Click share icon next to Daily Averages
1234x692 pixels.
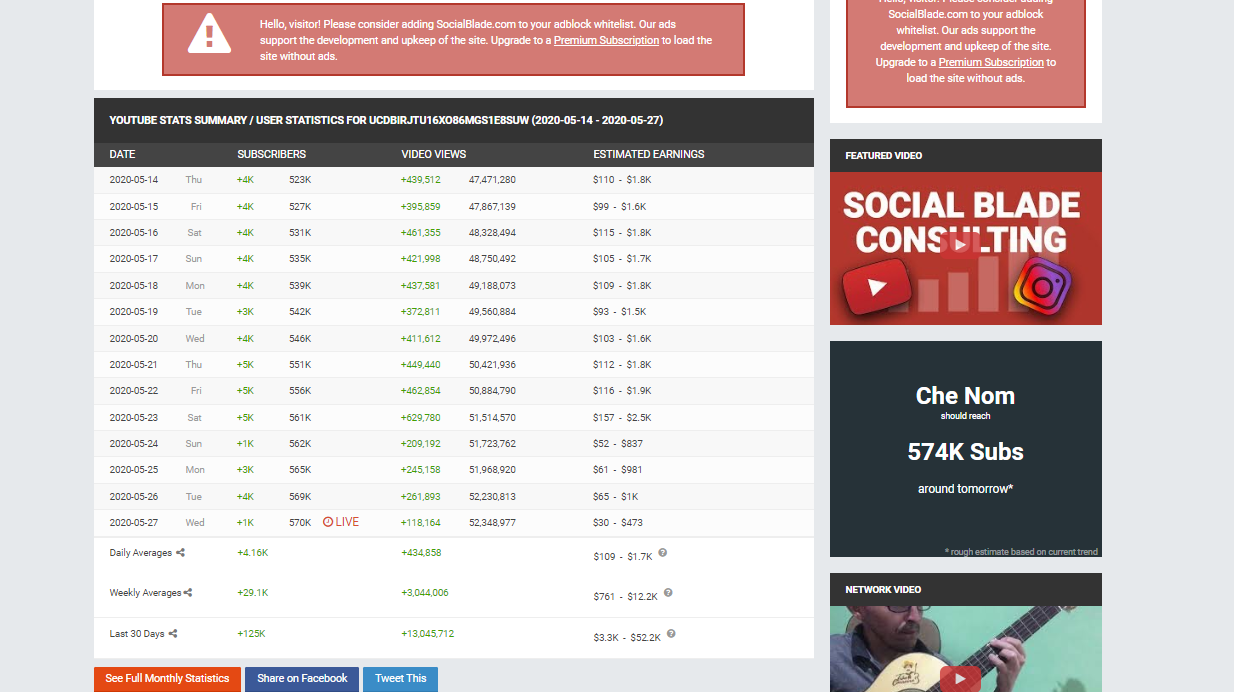tap(181, 553)
